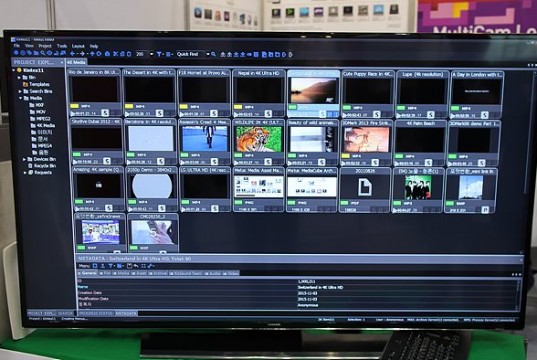Click the funnel filter icon in Metadata toolbar
This screenshot has width=537, height=360.
pos(111,266)
